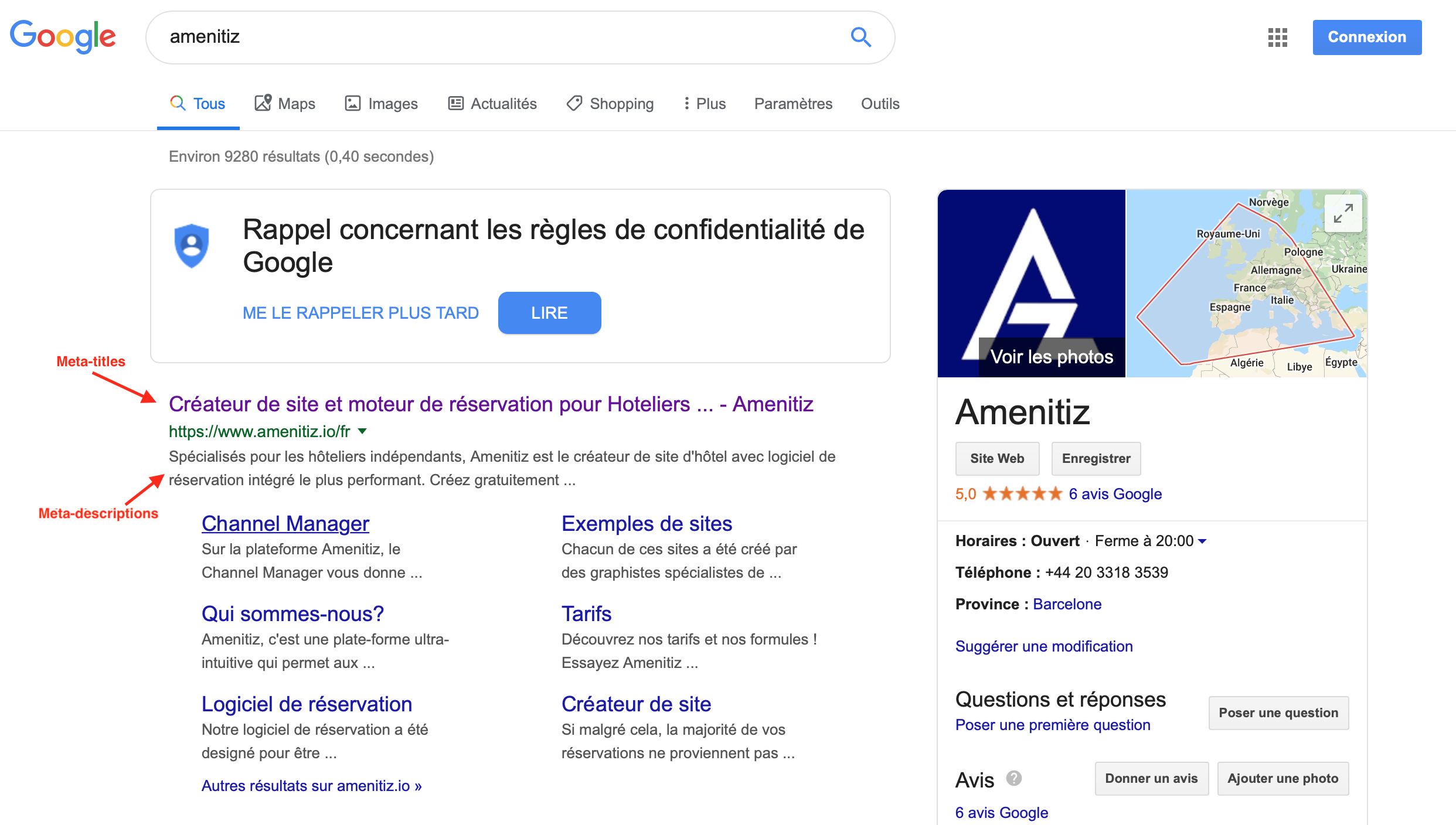Expand opening hours dropdown arrow
Image resolution: width=1456 pixels, height=825 pixels.
click(1202, 541)
